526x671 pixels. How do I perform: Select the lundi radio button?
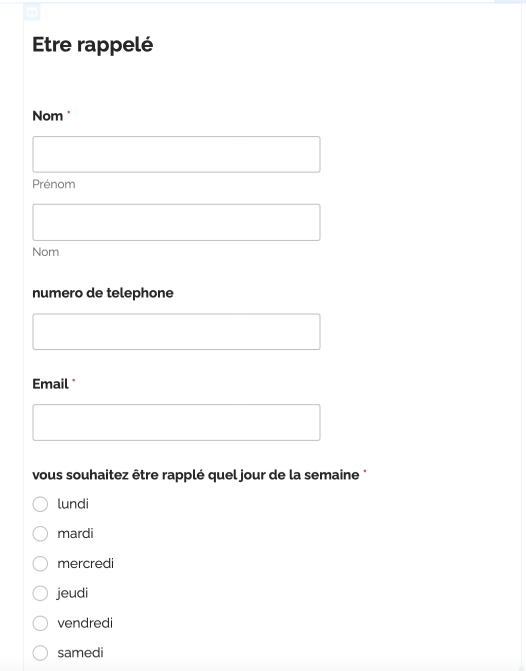[40, 504]
